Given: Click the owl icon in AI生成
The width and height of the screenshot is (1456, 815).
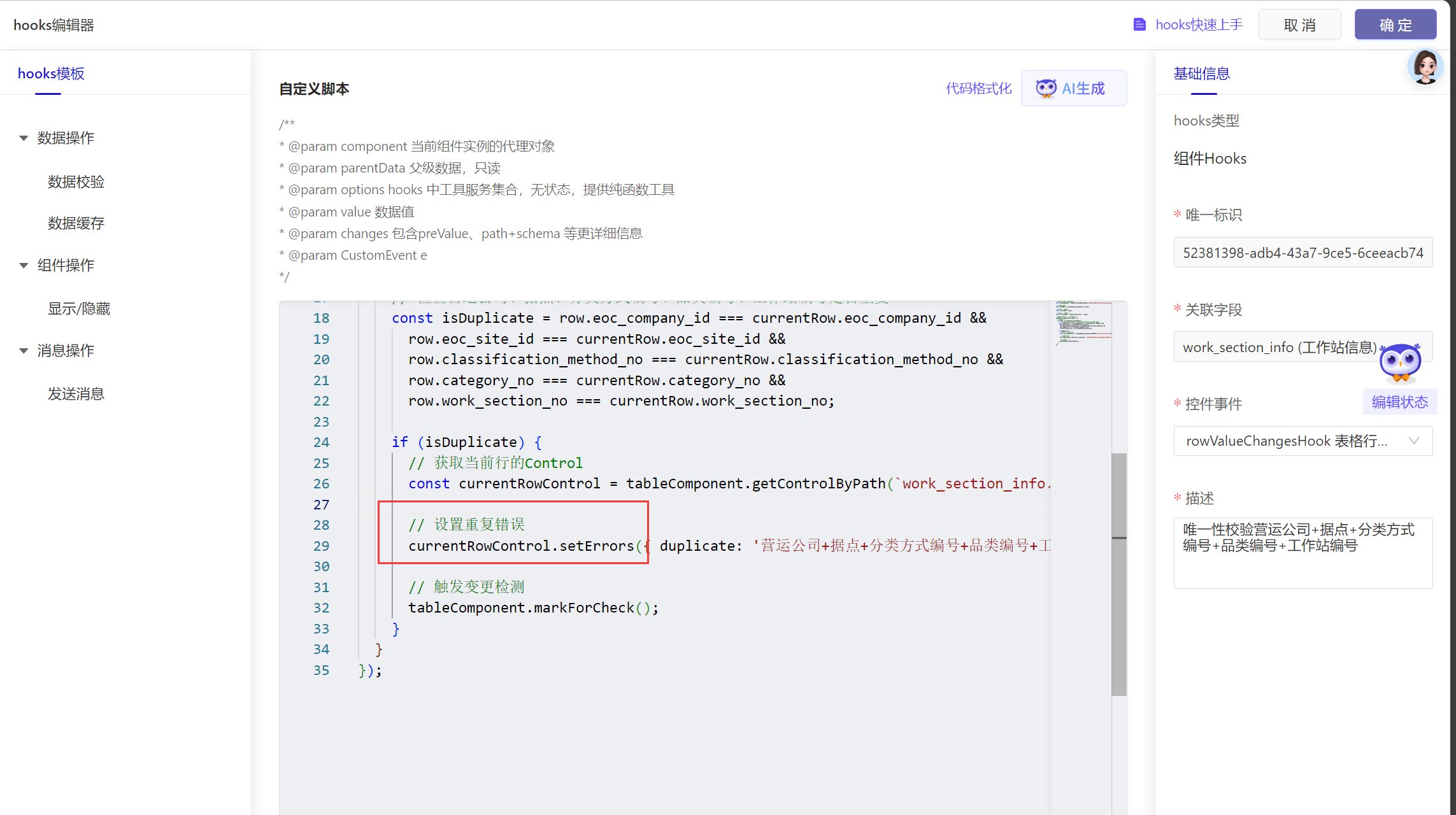Looking at the screenshot, I should tap(1046, 89).
